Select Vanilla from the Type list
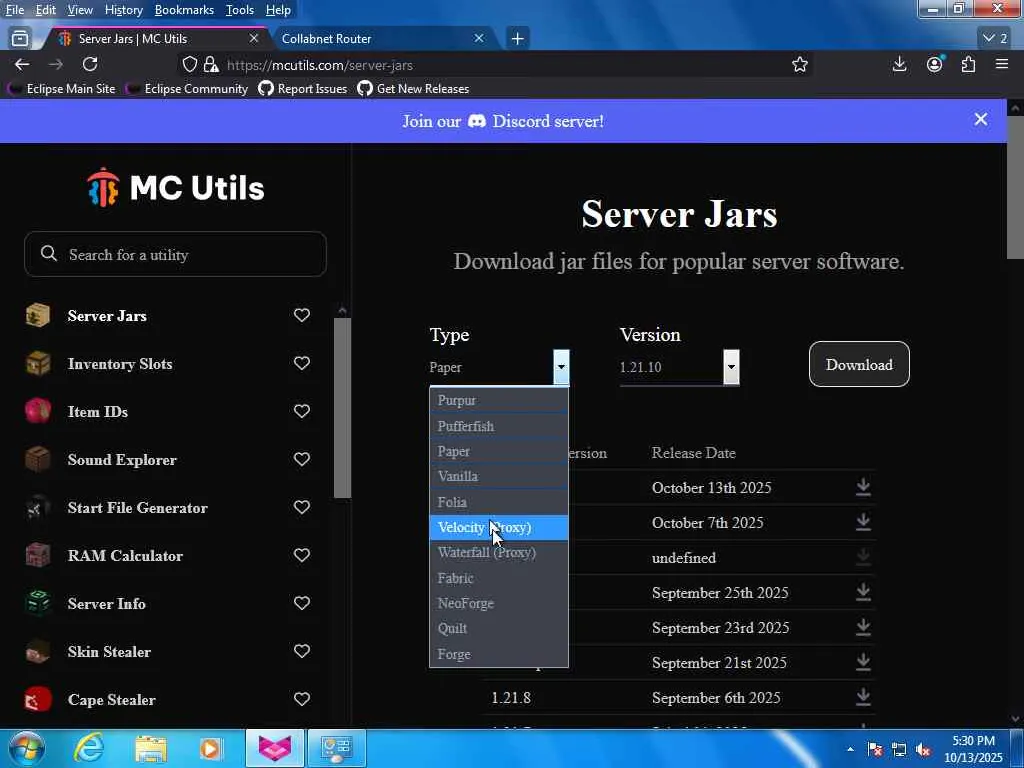The width and height of the screenshot is (1024, 768). [x=499, y=476]
